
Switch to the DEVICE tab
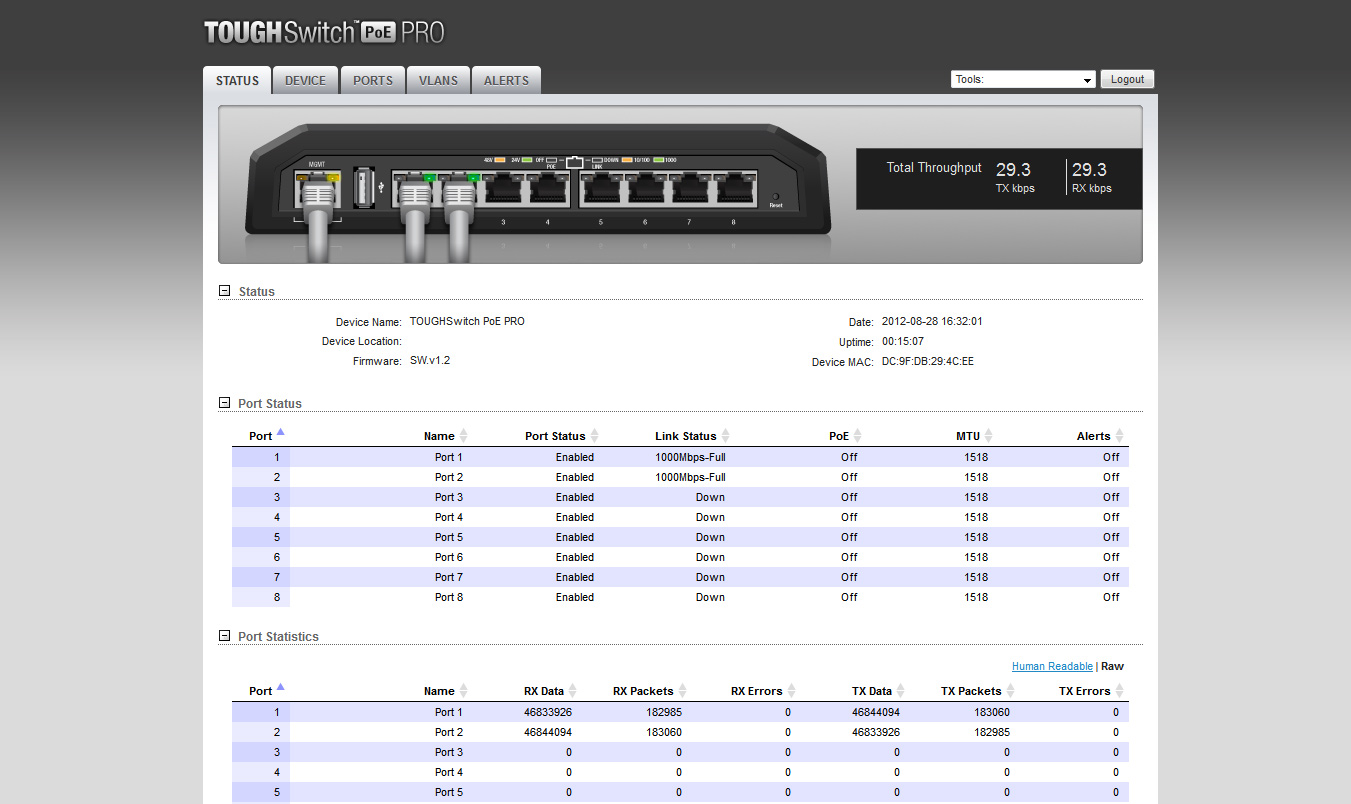tap(305, 80)
